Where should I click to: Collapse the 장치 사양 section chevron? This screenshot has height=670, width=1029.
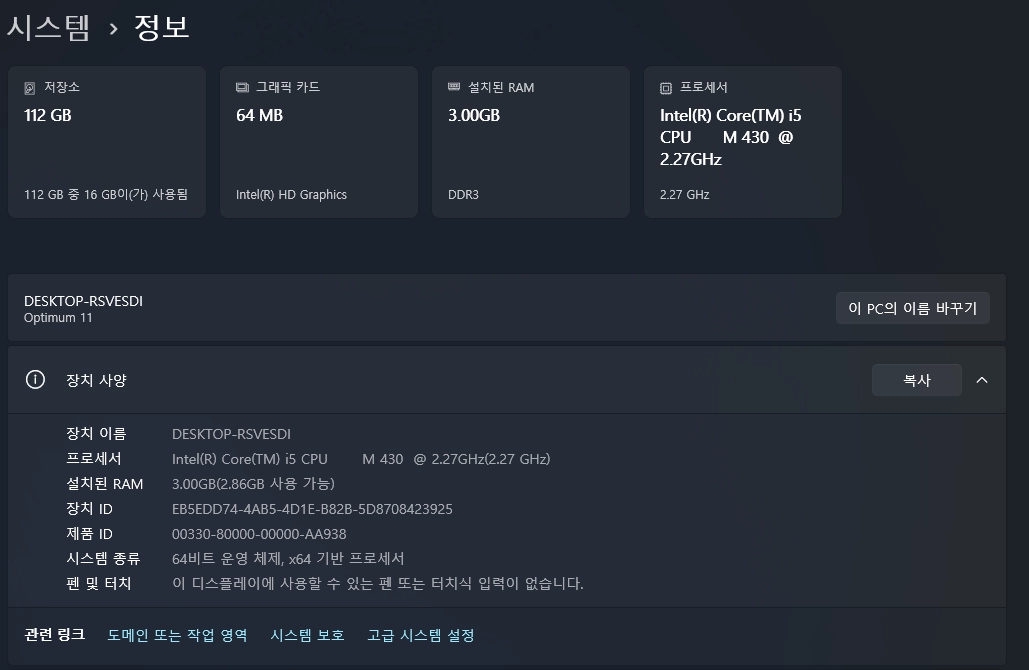coord(982,380)
